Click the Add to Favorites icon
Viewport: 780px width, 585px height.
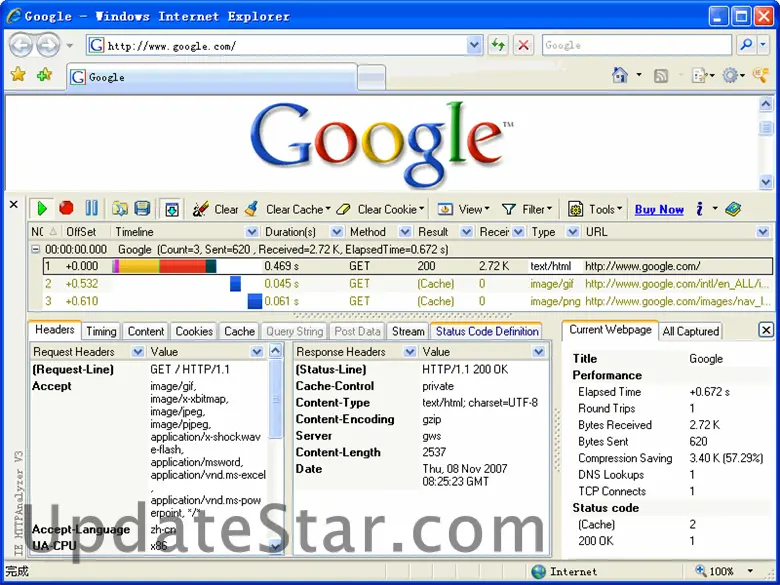pyautogui.click(x=44, y=75)
